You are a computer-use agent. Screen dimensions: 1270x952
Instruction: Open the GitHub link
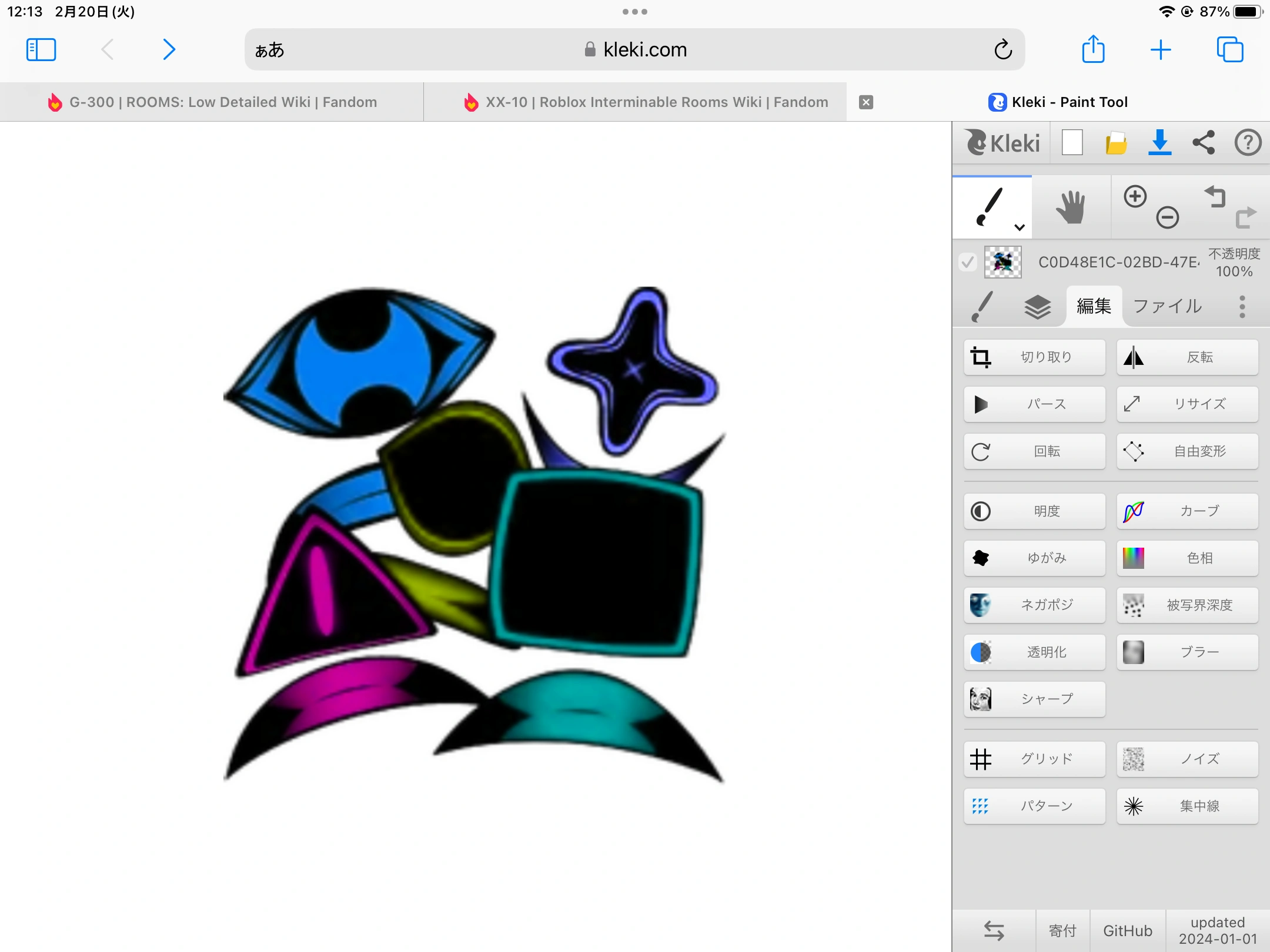[1127, 930]
